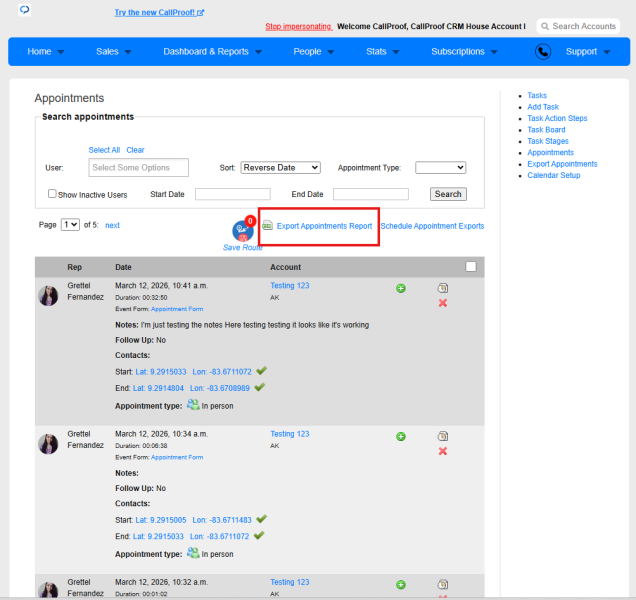Viewport: 636px width, 600px height.
Task: Open the Dashboard & Reports menu
Action: [213, 52]
